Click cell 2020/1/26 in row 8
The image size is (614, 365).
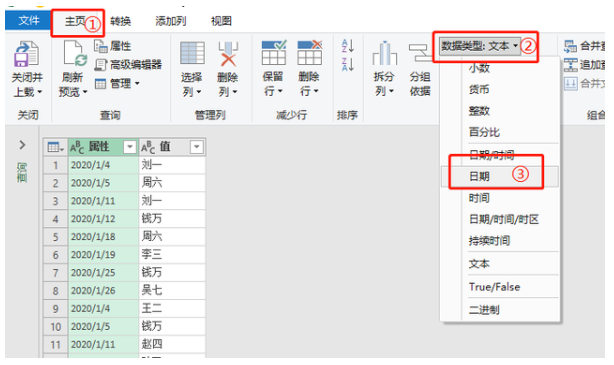point(103,291)
